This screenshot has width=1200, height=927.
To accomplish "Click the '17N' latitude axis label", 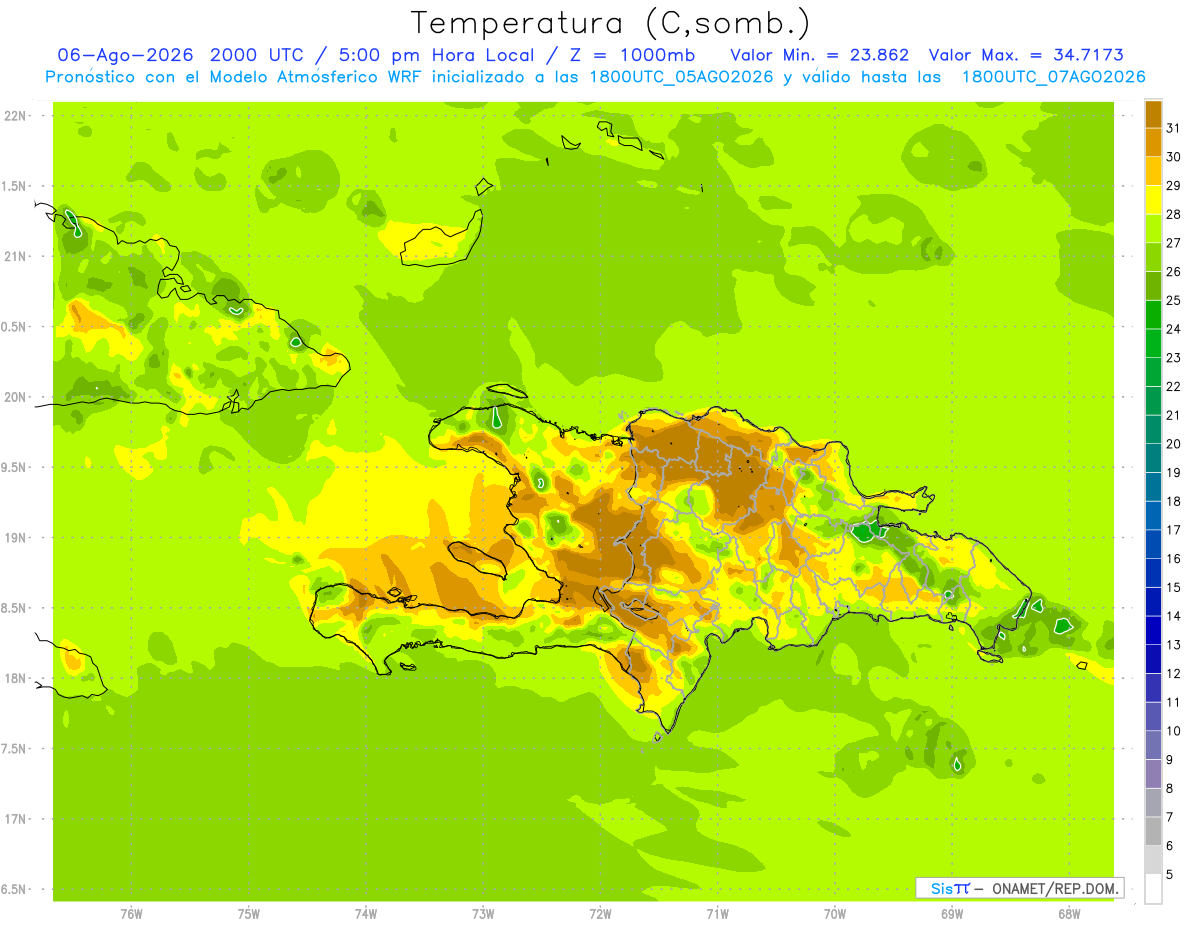I will tap(15, 819).
